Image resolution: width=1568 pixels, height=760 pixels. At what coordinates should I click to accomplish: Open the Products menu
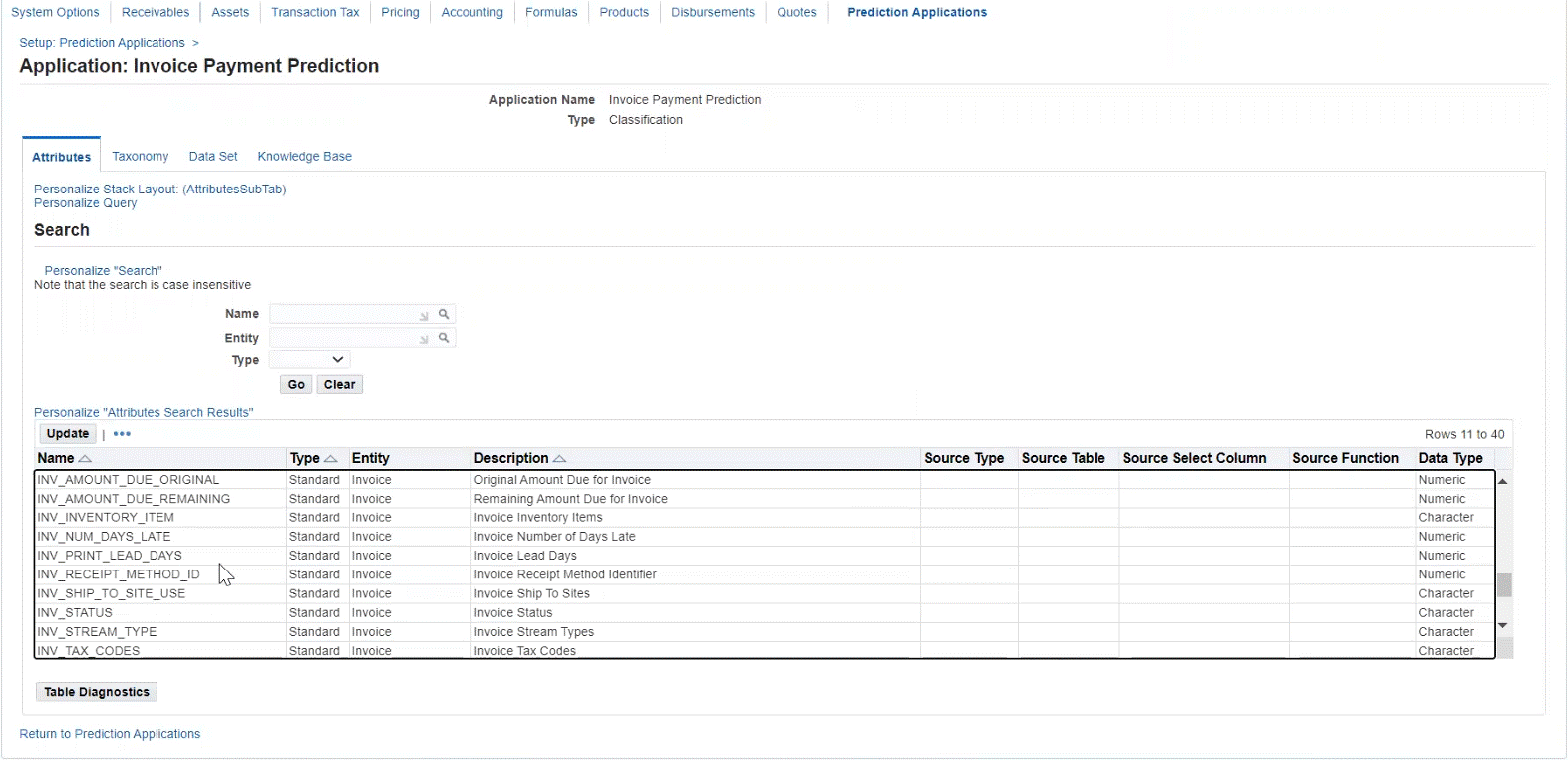coord(624,12)
